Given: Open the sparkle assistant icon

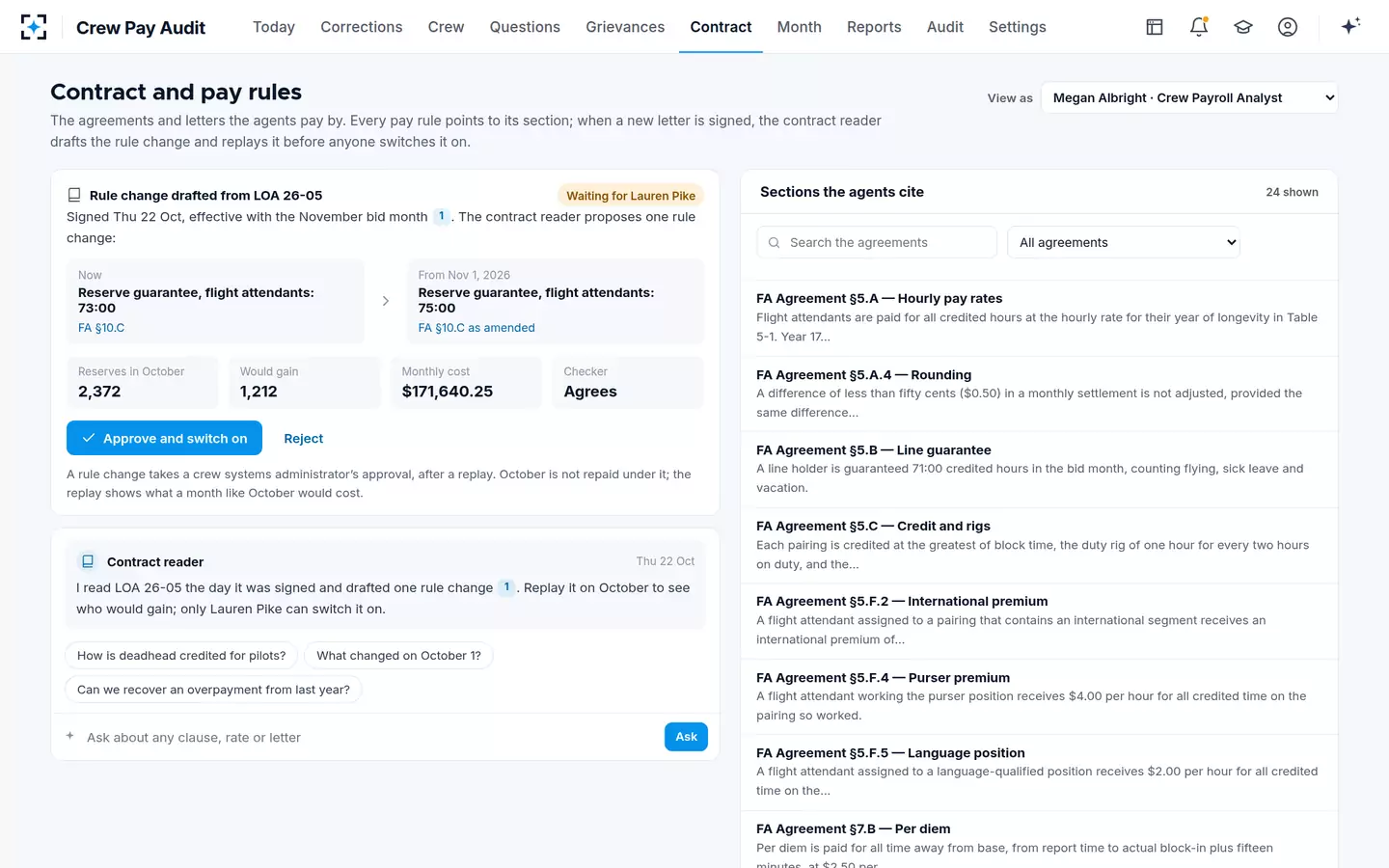Looking at the screenshot, I should coord(1350,26).
